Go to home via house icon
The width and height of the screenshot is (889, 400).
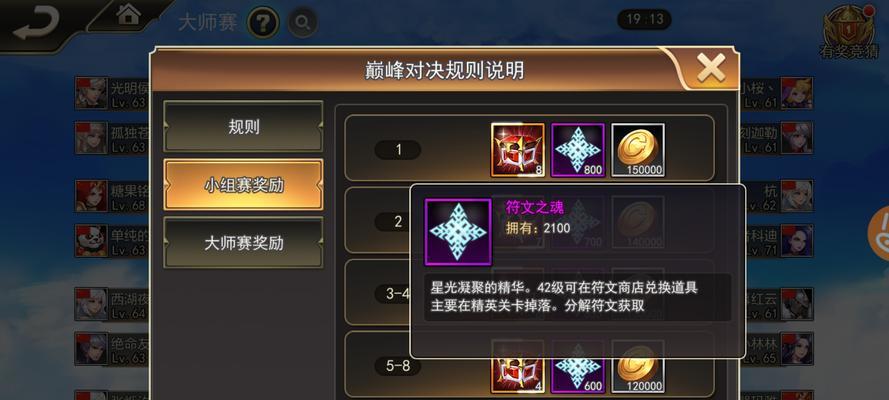click(x=129, y=15)
